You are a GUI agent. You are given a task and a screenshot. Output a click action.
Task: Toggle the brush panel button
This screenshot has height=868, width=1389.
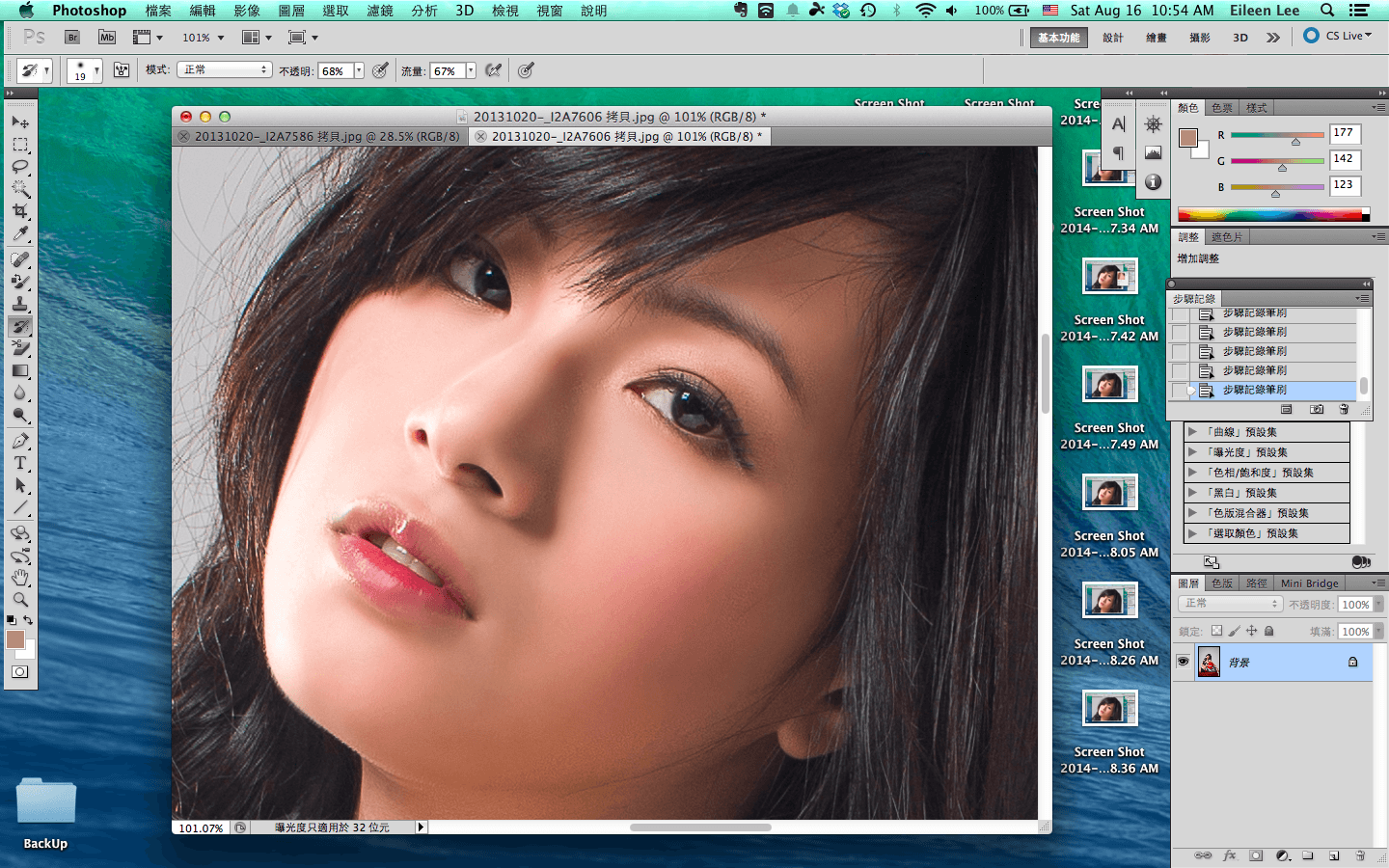(x=122, y=70)
